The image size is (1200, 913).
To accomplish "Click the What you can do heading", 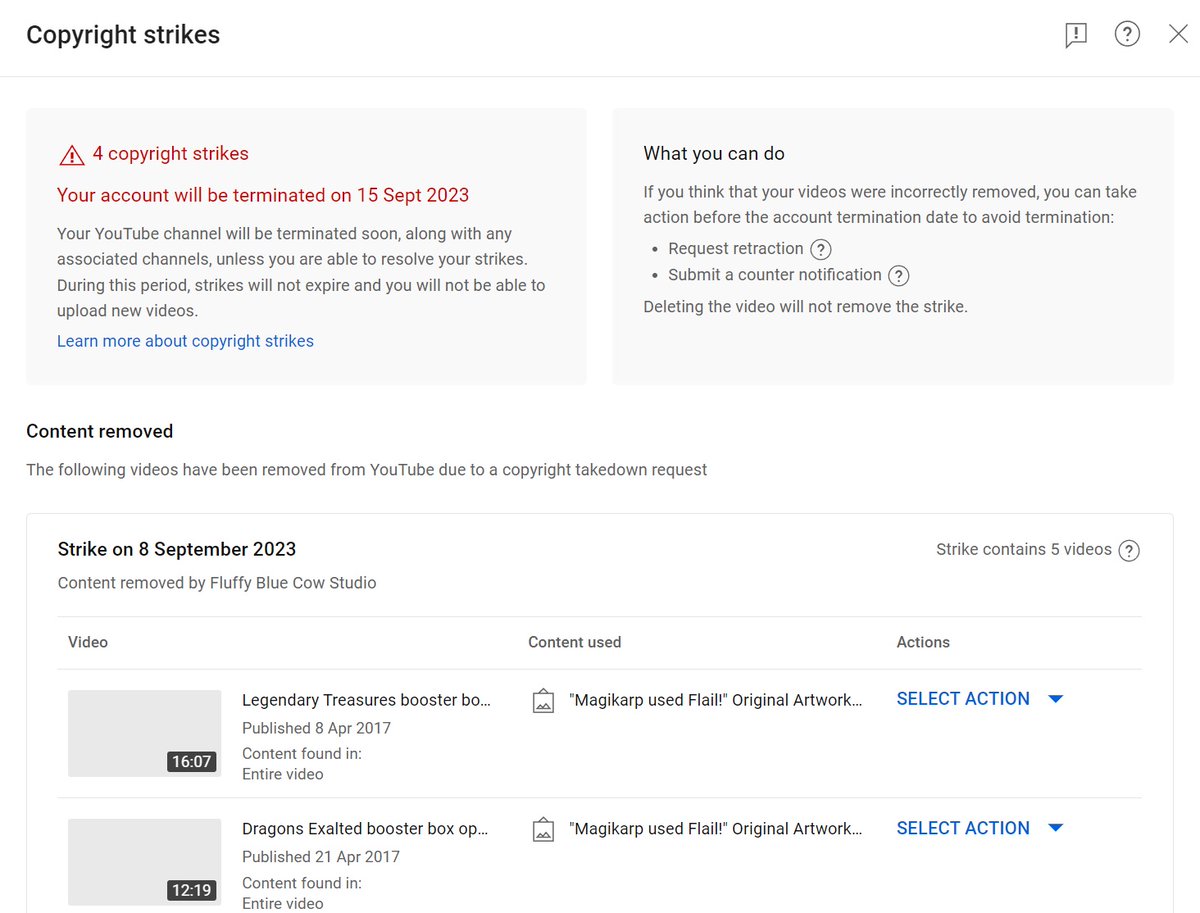I will click(x=714, y=153).
